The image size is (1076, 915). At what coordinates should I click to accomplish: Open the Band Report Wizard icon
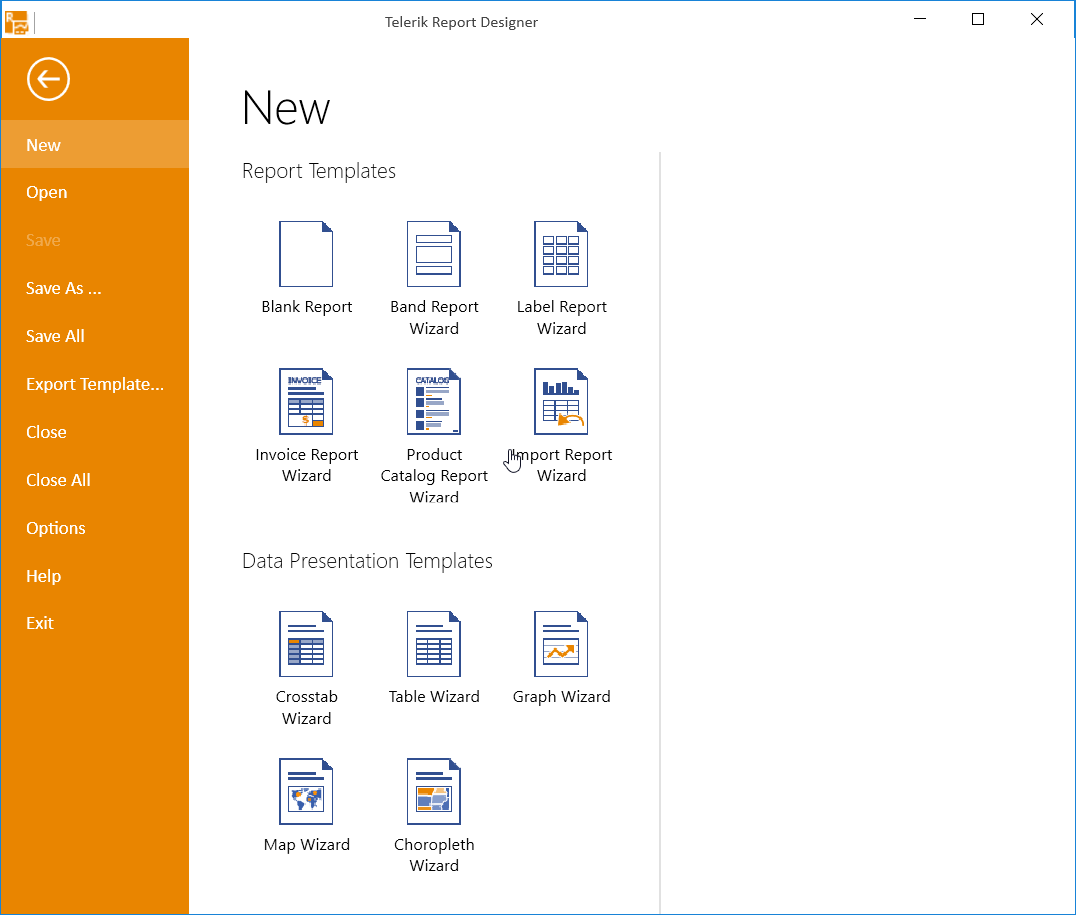point(434,254)
